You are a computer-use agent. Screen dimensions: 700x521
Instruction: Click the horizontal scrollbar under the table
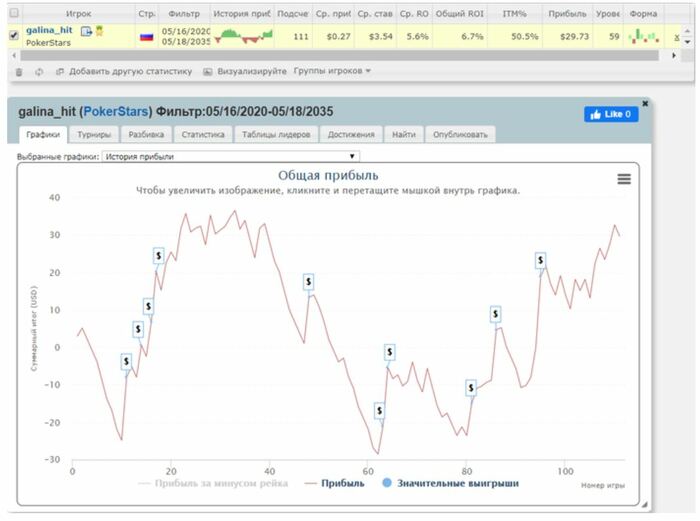point(339,55)
